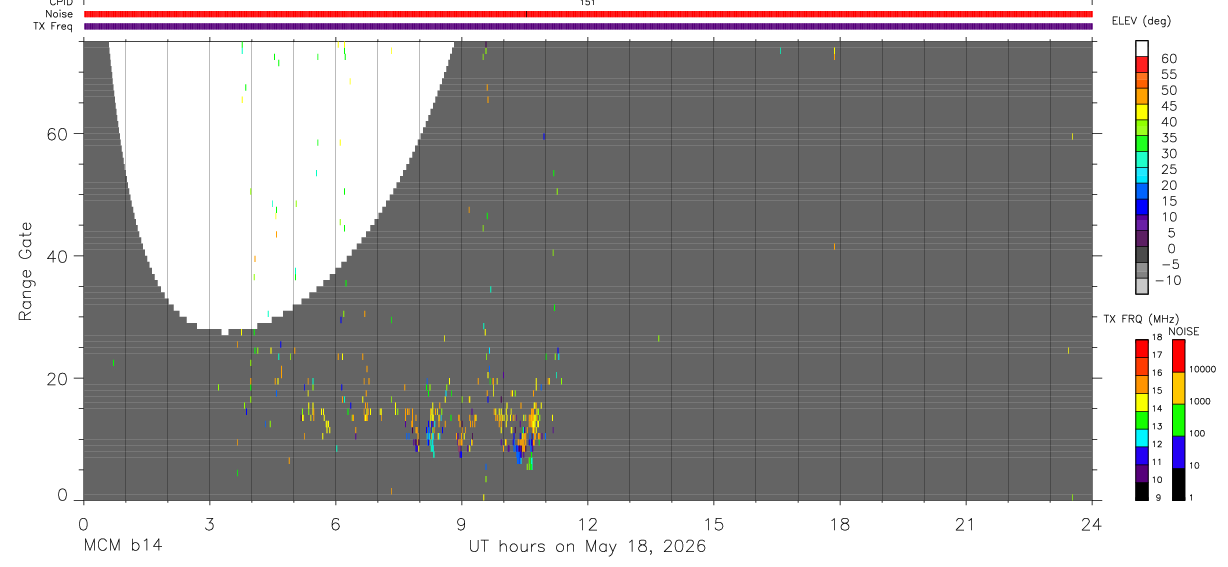Pick the green segment of NOISE color bar
The height and width of the screenshot is (567, 1228).
coord(1178,419)
